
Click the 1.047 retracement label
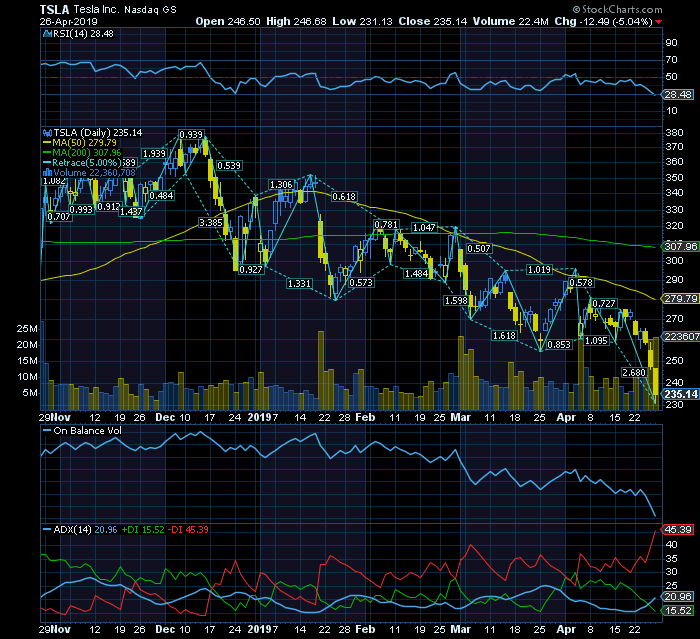[424, 228]
